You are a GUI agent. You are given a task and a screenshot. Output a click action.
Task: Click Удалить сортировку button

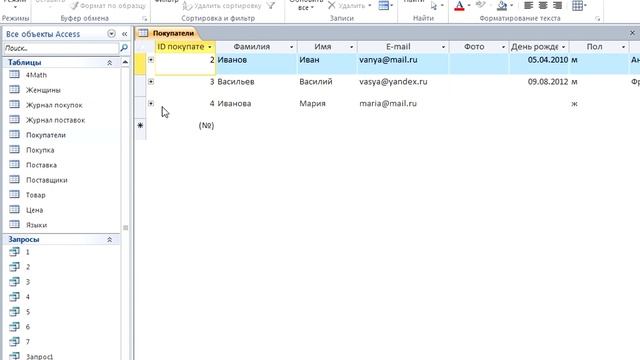tap(222, 6)
